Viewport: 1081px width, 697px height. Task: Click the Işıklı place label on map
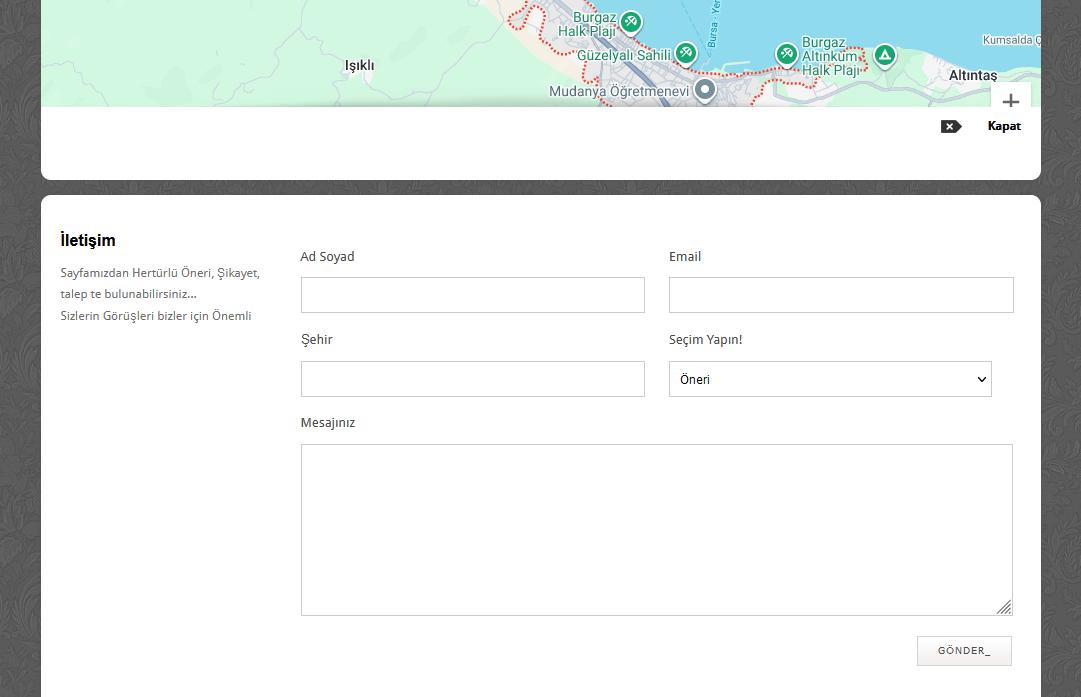pyautogui.click(x=359, y=66)
